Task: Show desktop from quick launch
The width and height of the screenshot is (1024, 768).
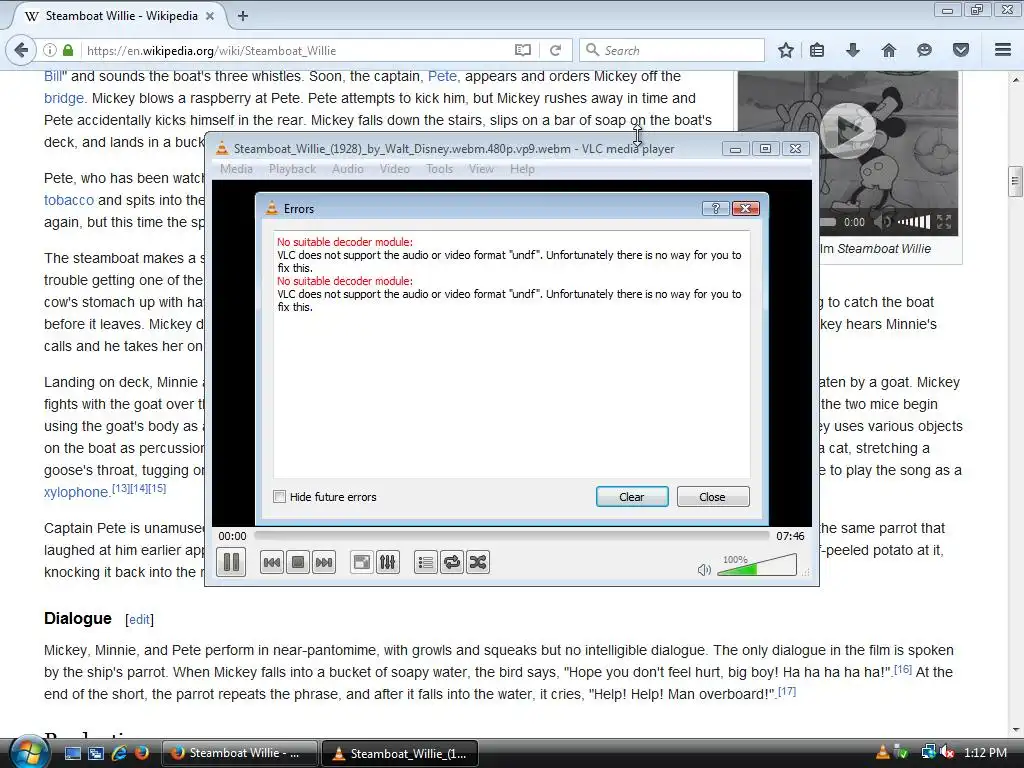Action: point(72,753)
